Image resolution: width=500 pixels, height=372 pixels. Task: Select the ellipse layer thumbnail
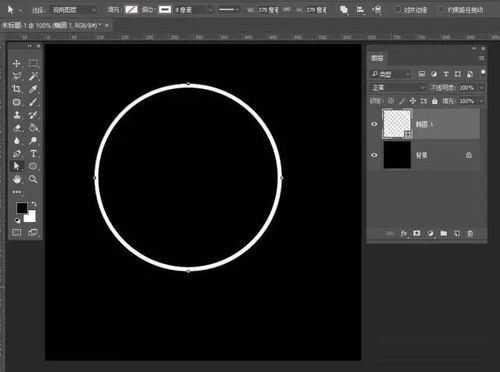[397, 124]
